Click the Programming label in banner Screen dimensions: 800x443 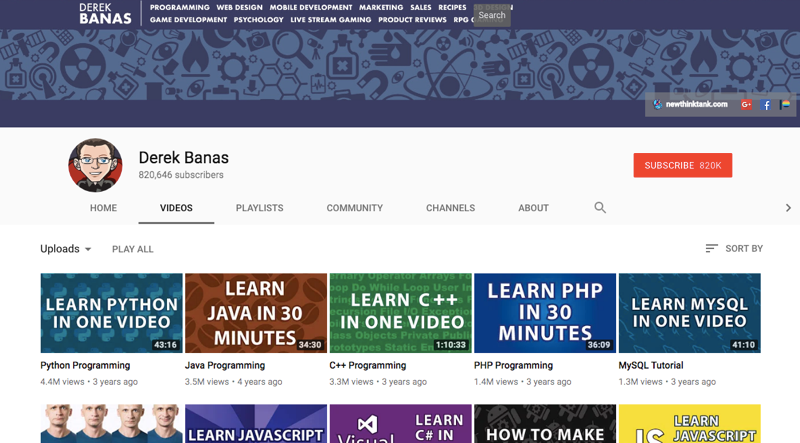pos(180,8)
